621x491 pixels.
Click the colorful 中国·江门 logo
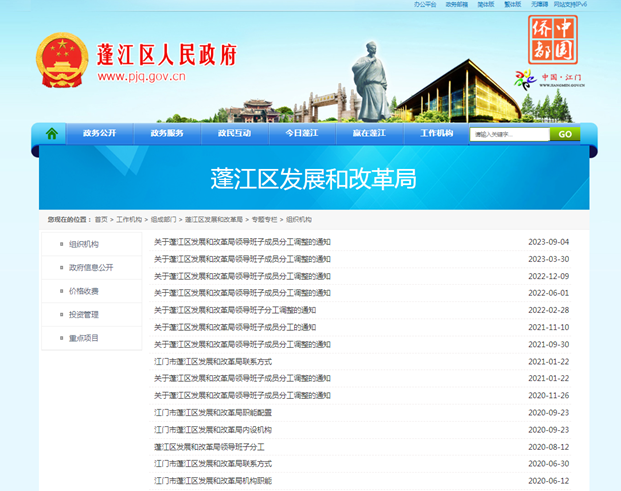550,80
